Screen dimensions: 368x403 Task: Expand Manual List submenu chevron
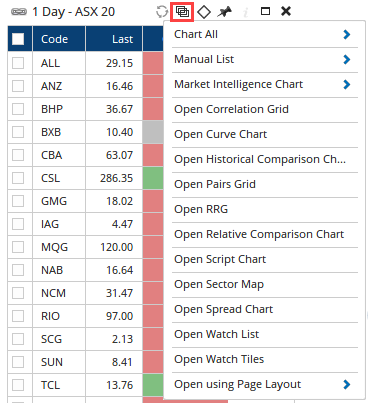pos(347,59)
